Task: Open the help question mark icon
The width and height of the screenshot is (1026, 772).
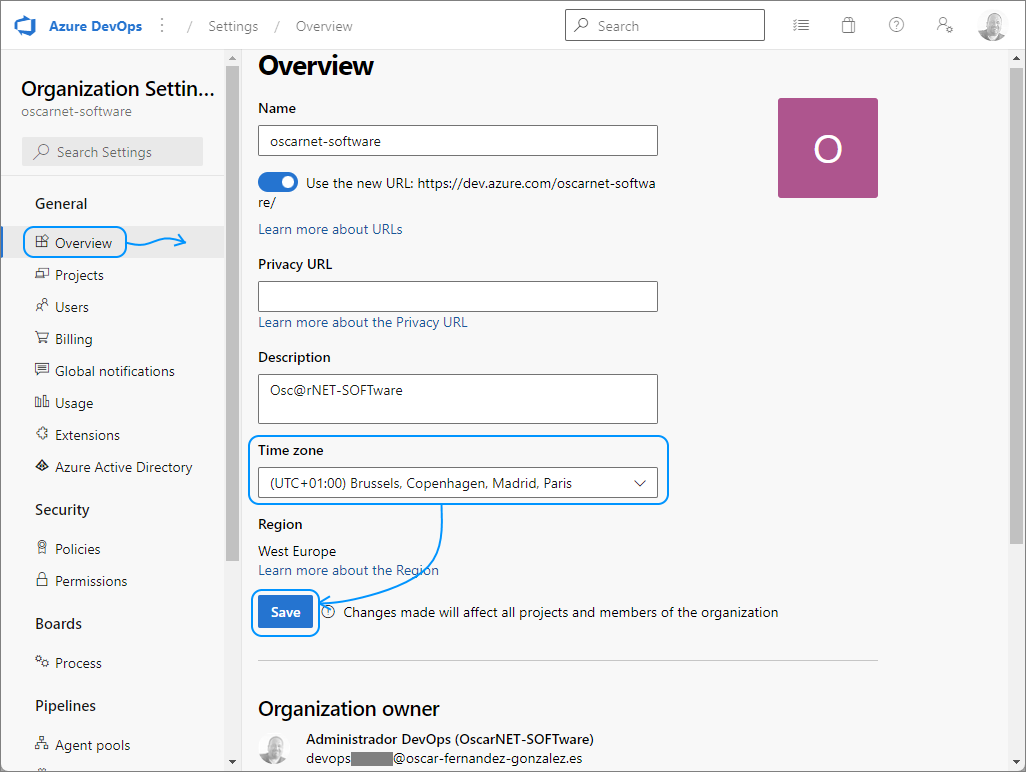Action: coord(896,25)
